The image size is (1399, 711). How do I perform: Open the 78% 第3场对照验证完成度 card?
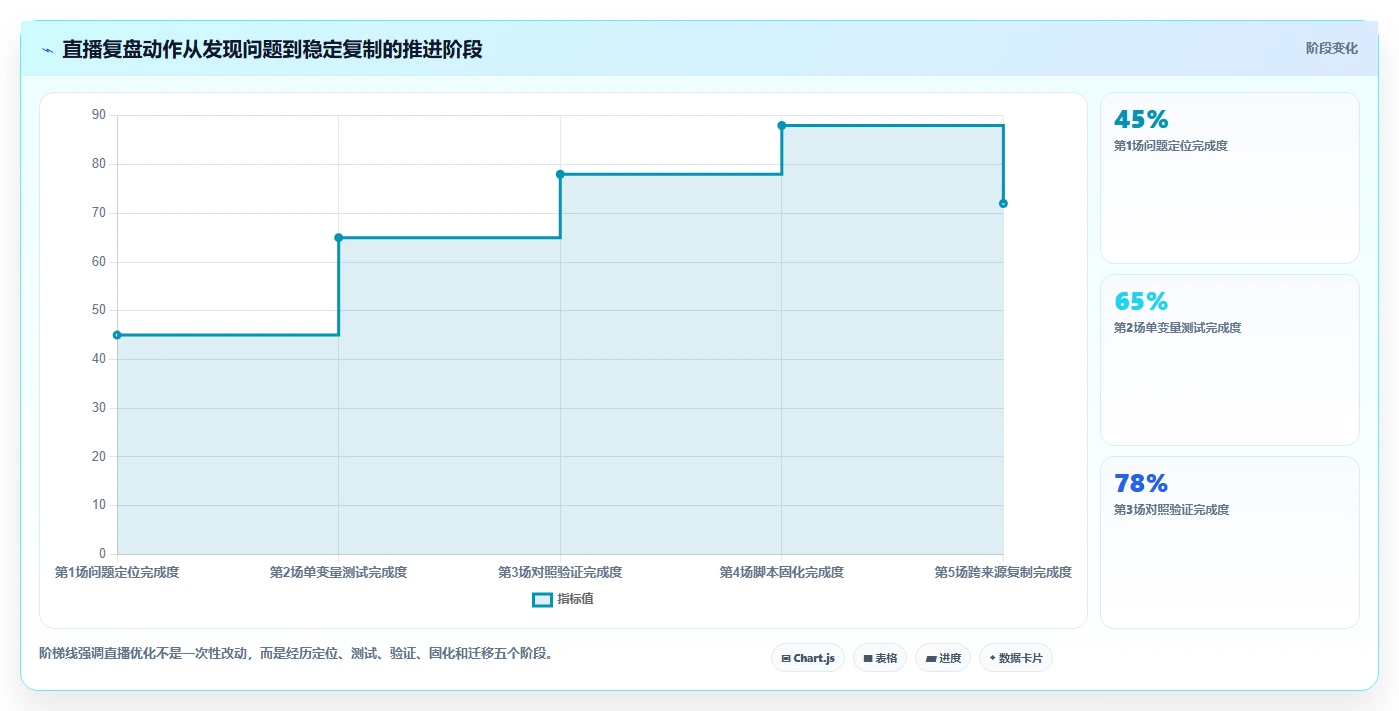pyautogui.click(x=1230, y=542)
